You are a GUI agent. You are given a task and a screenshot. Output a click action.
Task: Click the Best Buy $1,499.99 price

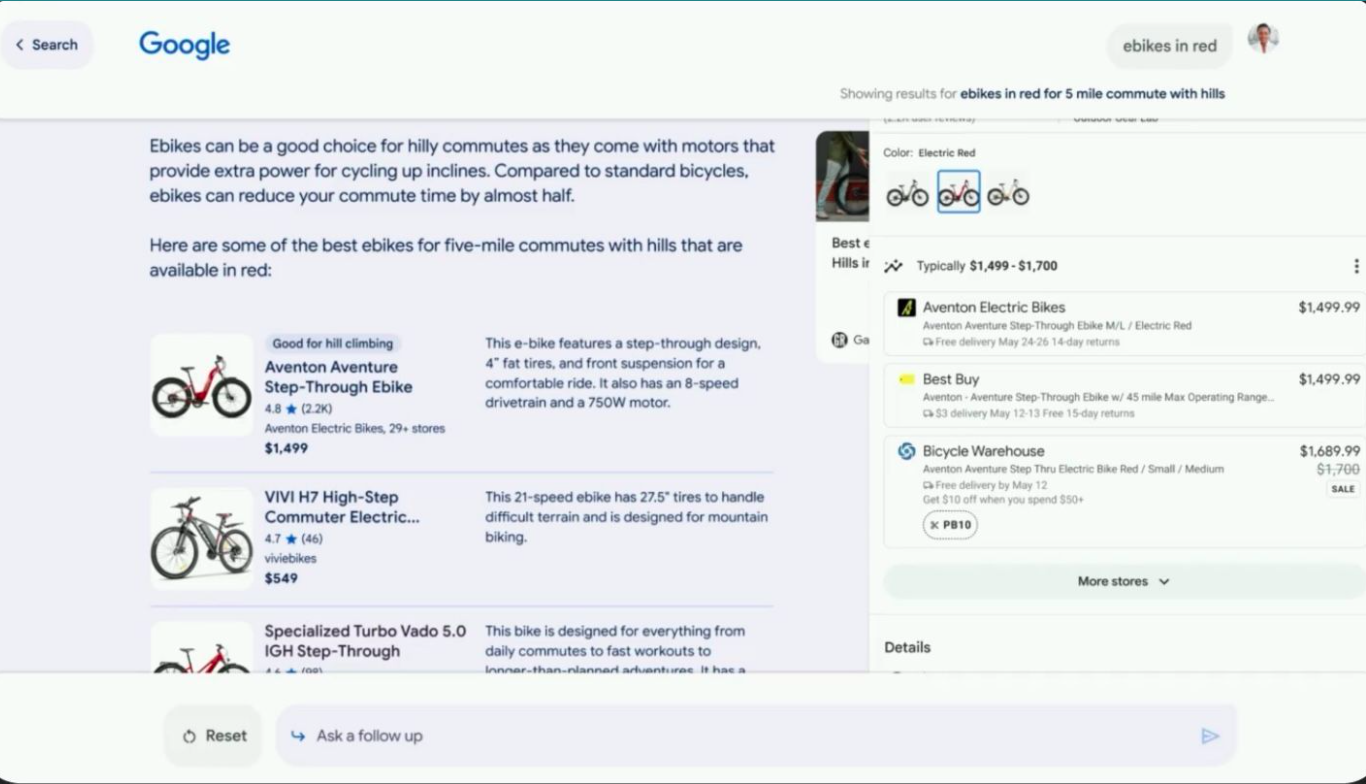tap(1329, 379)
